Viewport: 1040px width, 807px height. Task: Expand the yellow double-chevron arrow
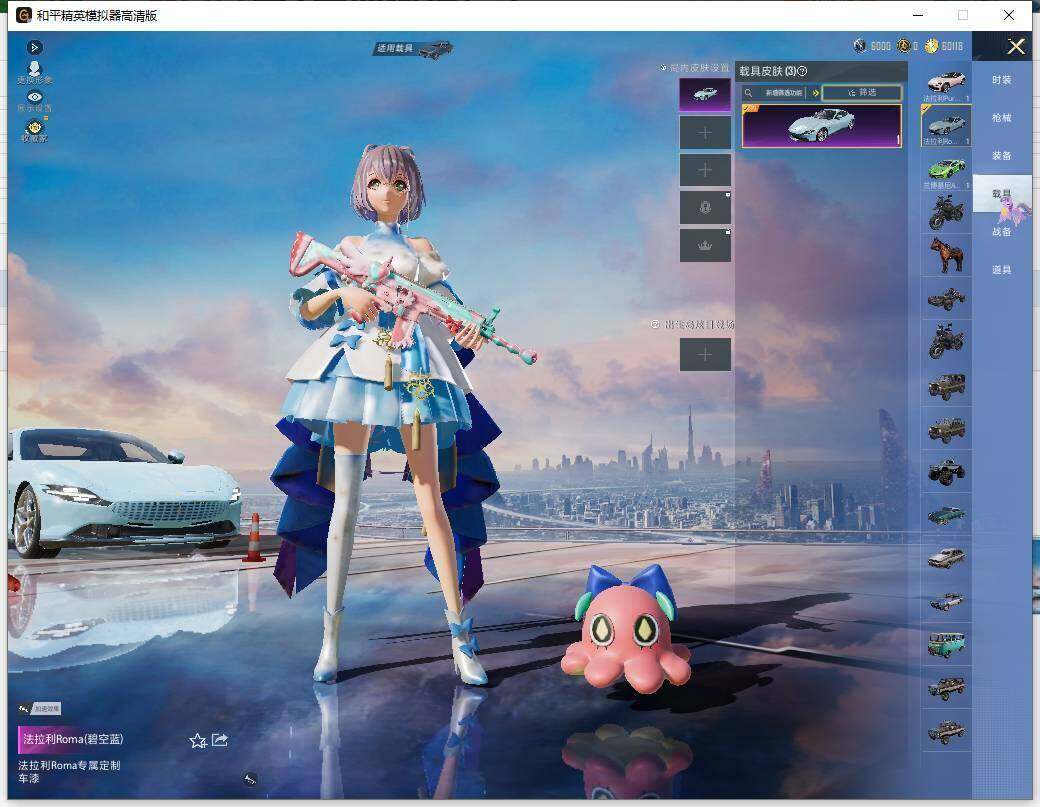coord(816,93)
